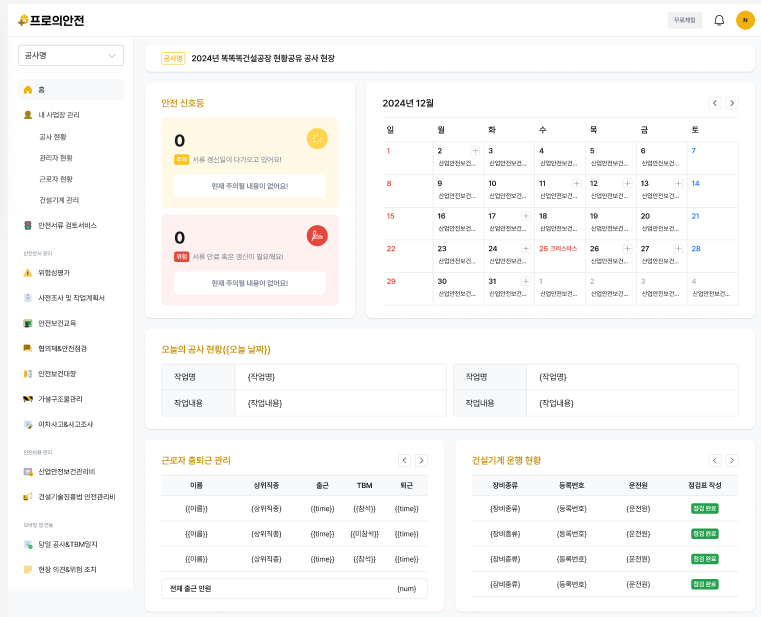Open the user profile avatar N
The height and width of the screenshot is (617, 761).
click(745, 20)
